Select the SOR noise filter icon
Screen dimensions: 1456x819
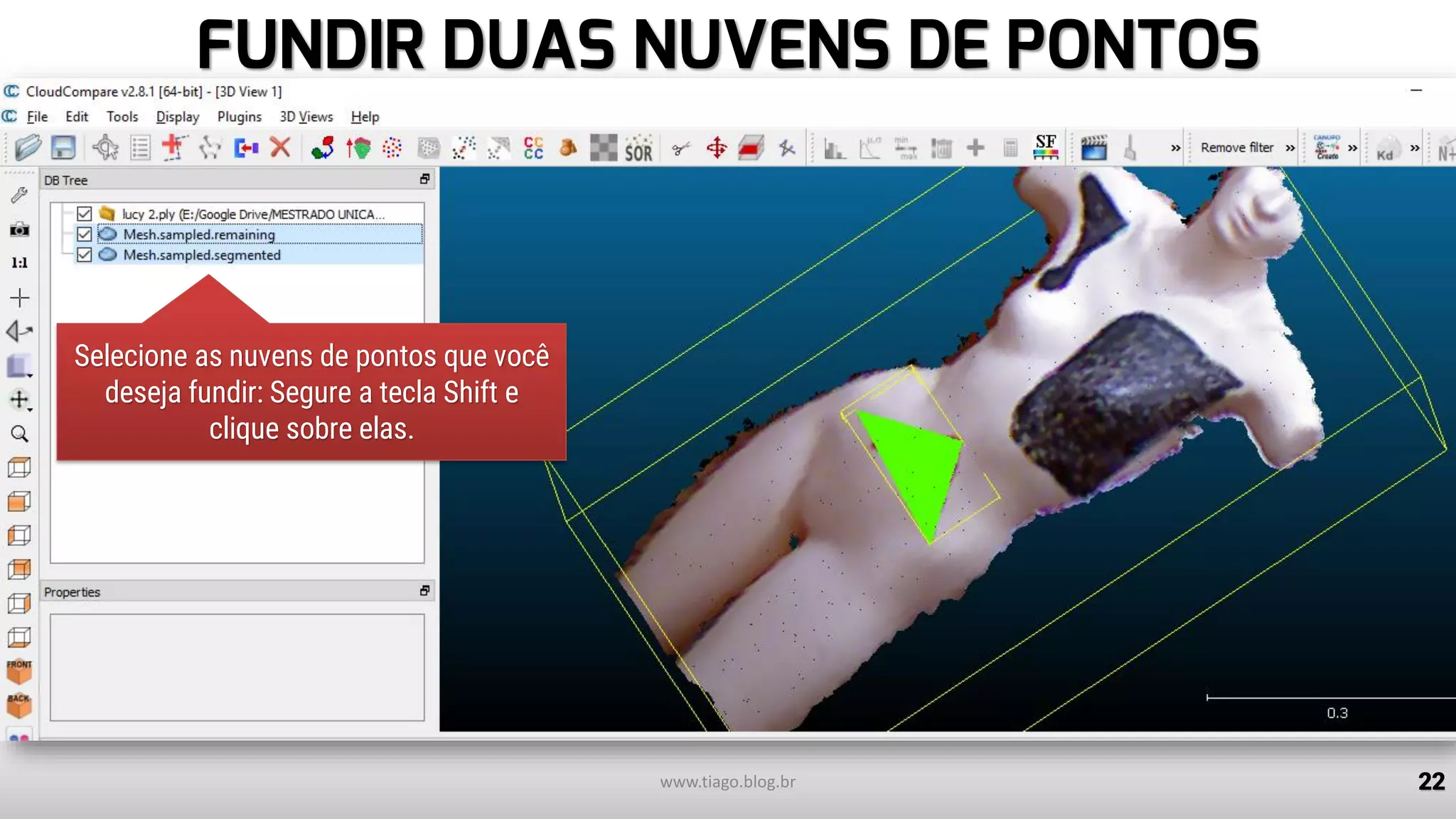(x=638, y=148)
